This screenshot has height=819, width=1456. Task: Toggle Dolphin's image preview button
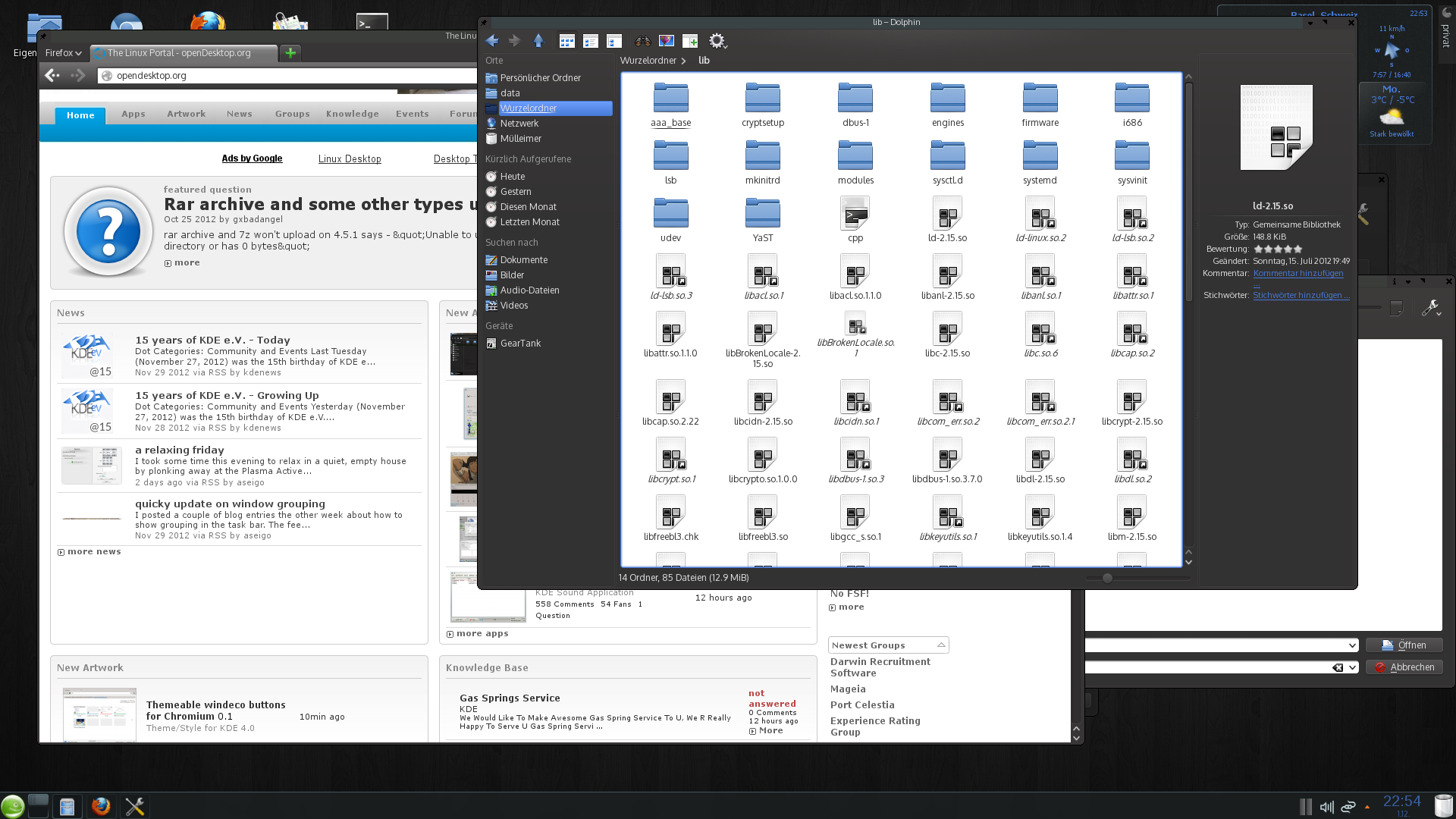667,41
